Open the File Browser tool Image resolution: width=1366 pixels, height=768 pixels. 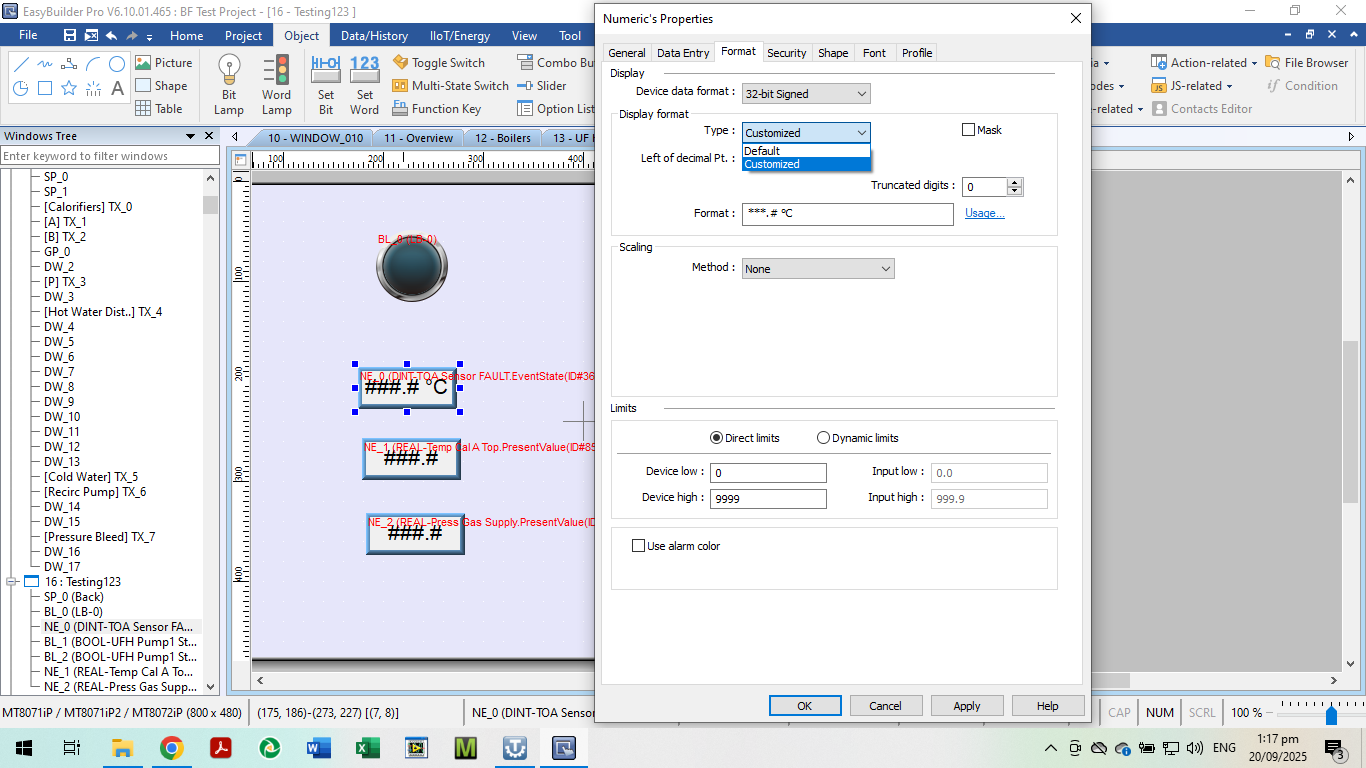(1307, 62)
